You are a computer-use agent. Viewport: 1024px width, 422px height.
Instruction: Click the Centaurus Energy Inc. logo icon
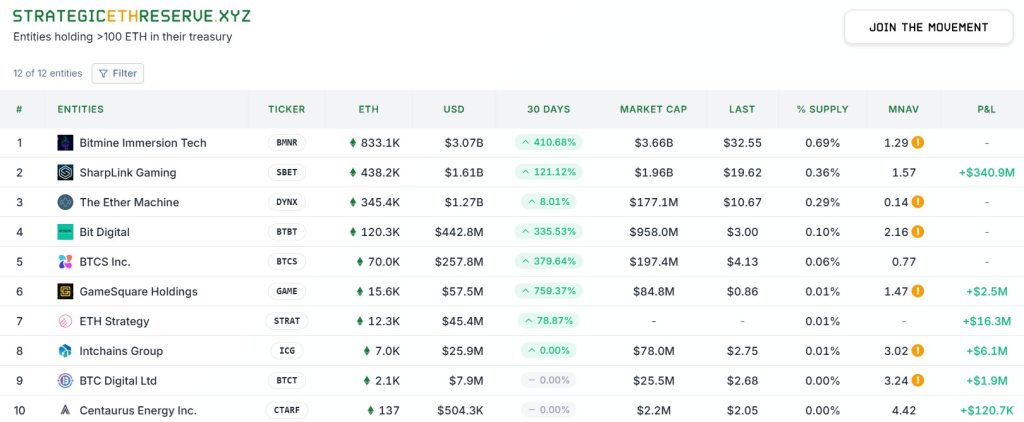pyautogui.click(x=65, y=410)
